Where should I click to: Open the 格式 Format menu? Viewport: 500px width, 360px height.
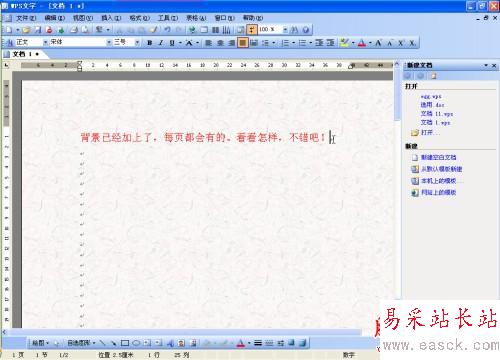coord(140,18)
